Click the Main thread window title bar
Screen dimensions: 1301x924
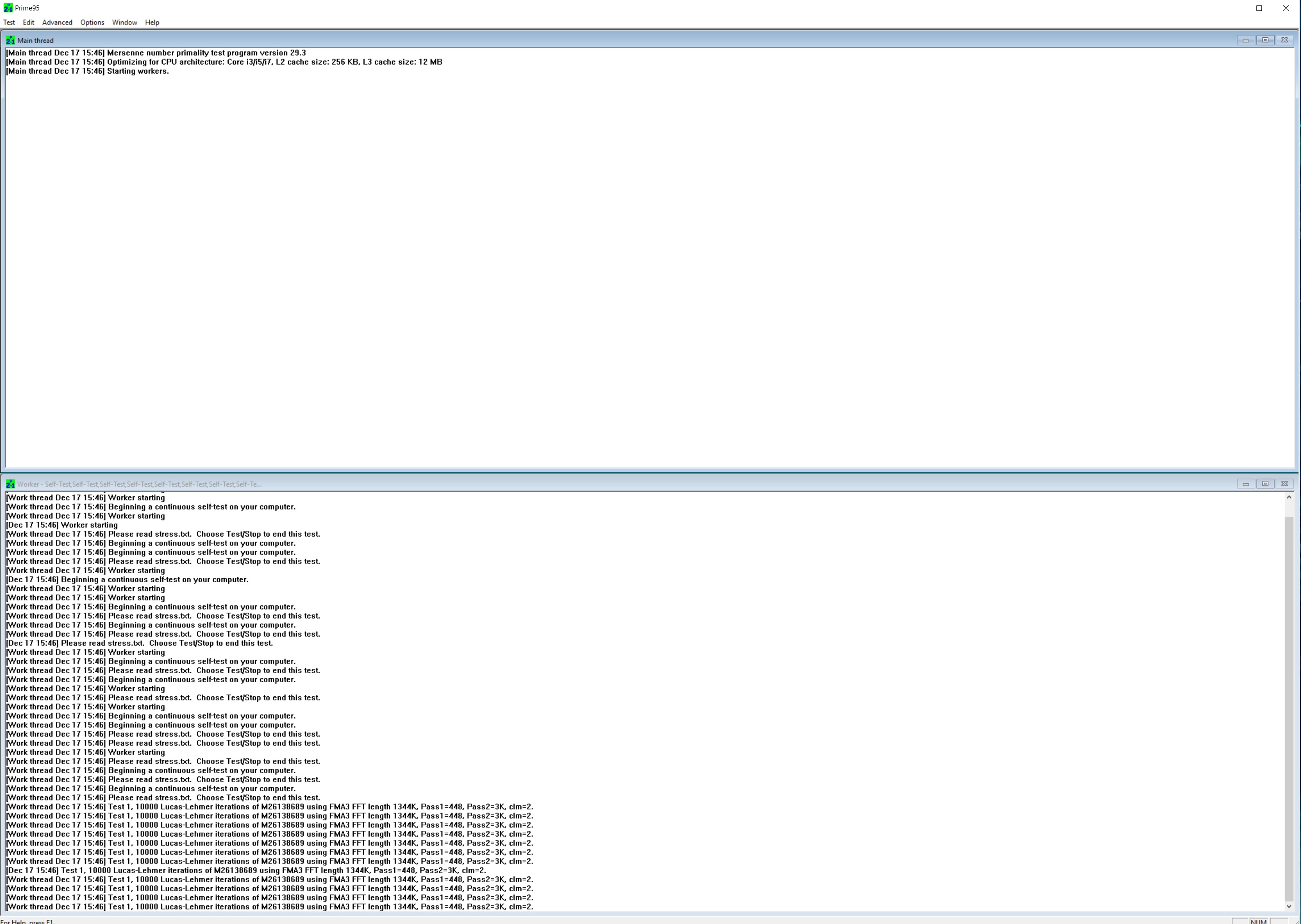tap(649, 40)
